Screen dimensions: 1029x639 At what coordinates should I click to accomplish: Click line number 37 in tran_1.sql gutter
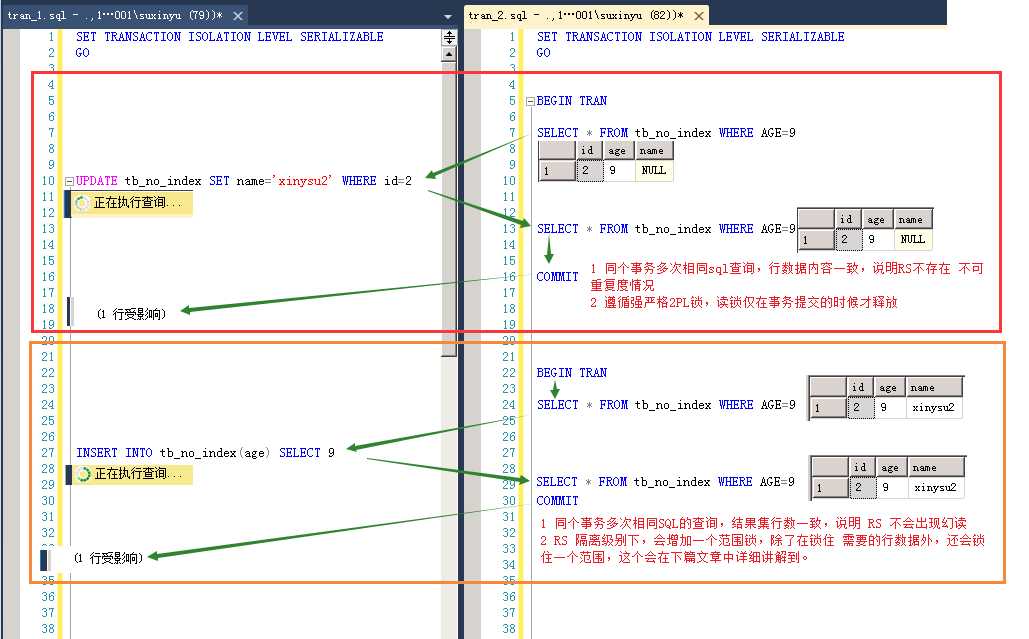[x=48, y=613]
